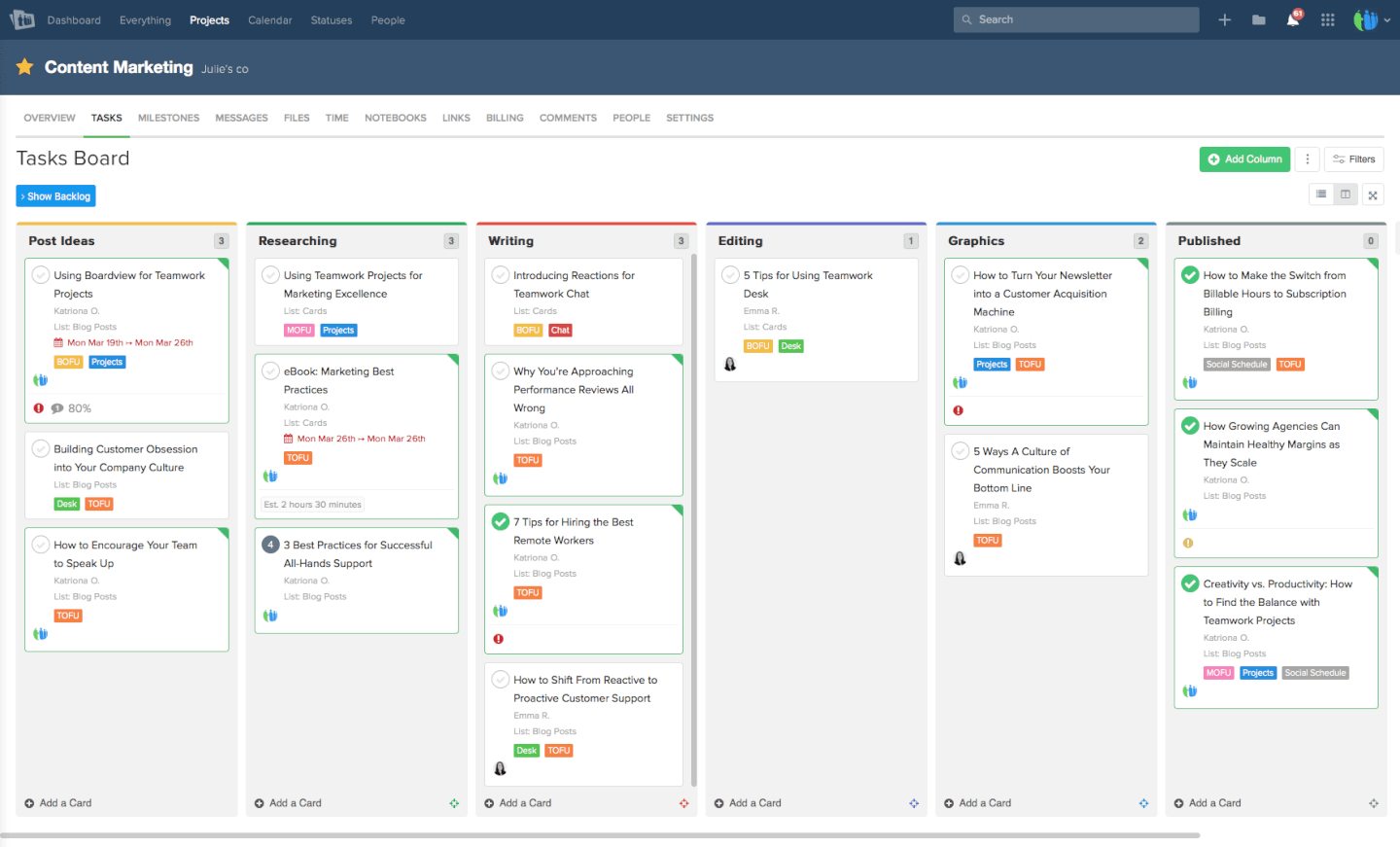Viewport: 1400px width, 847px height.
Task: Expand the 4 subtasks badge on 3 Best Practices
Action: click(x=271, y=545)
